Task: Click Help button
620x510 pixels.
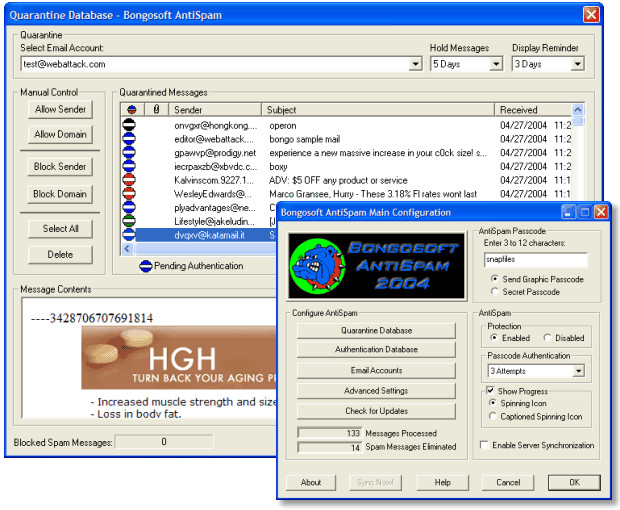Action: click(x=442, y=482)
